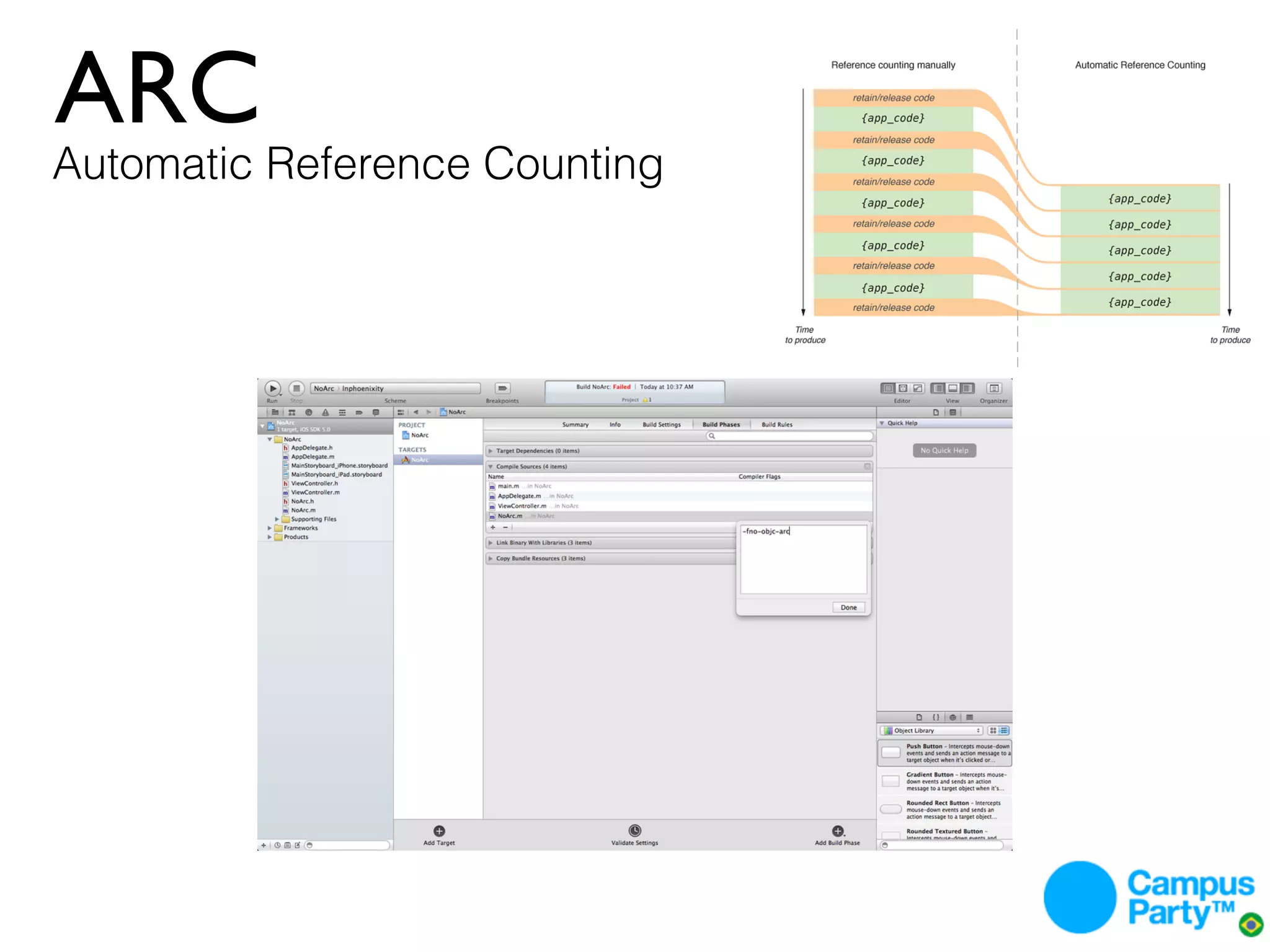Expand the Products folder
The height and width of the screenshot is (952, 1270).
[270, 537]
